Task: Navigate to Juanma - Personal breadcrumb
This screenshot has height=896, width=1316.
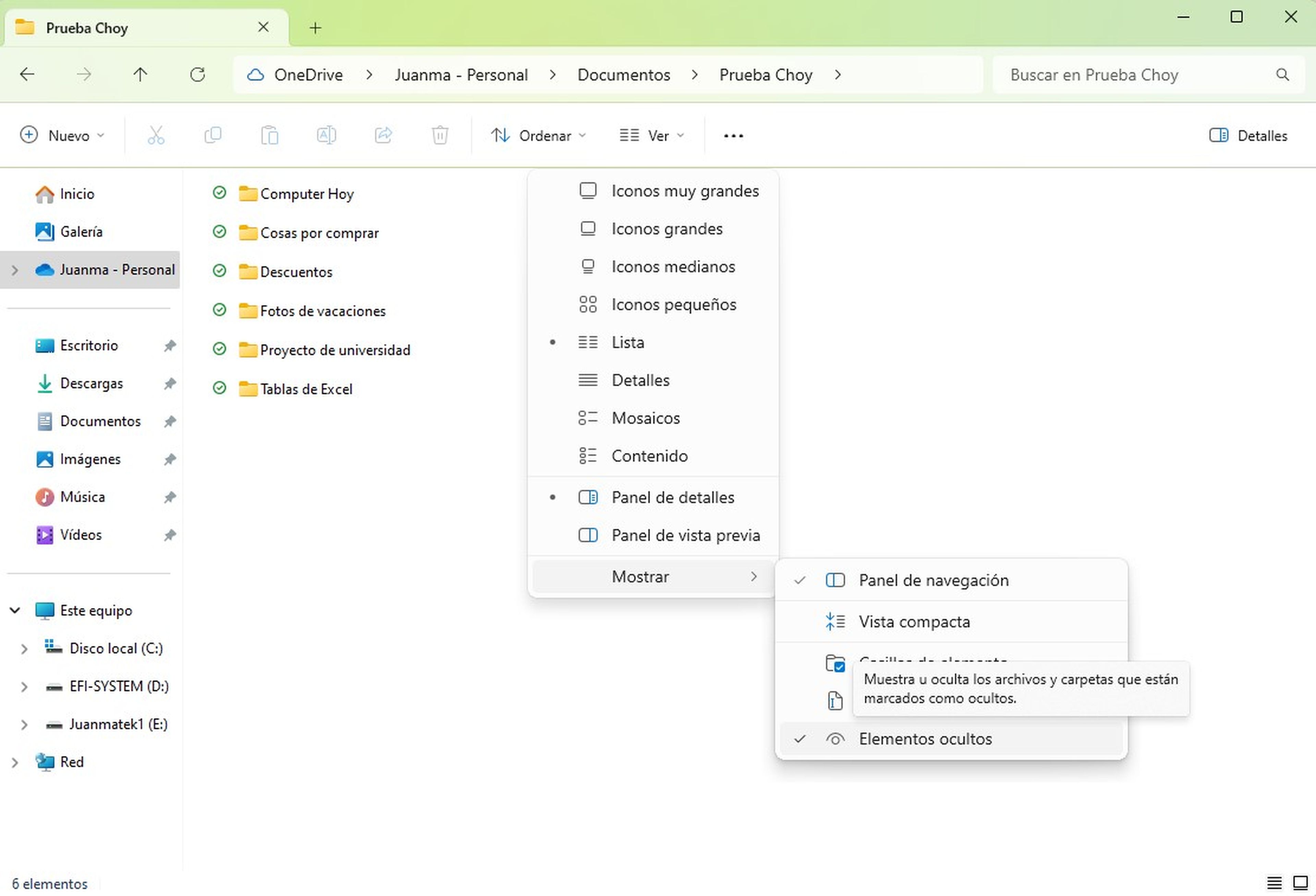Action: click(461, 75)
